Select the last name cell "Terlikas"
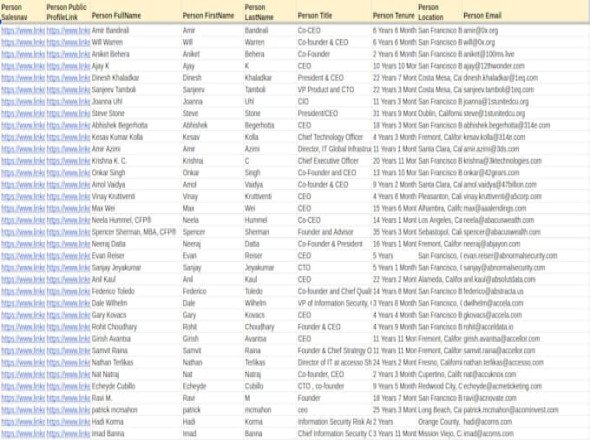The image size is (590, 440). [x=255, y=362]
